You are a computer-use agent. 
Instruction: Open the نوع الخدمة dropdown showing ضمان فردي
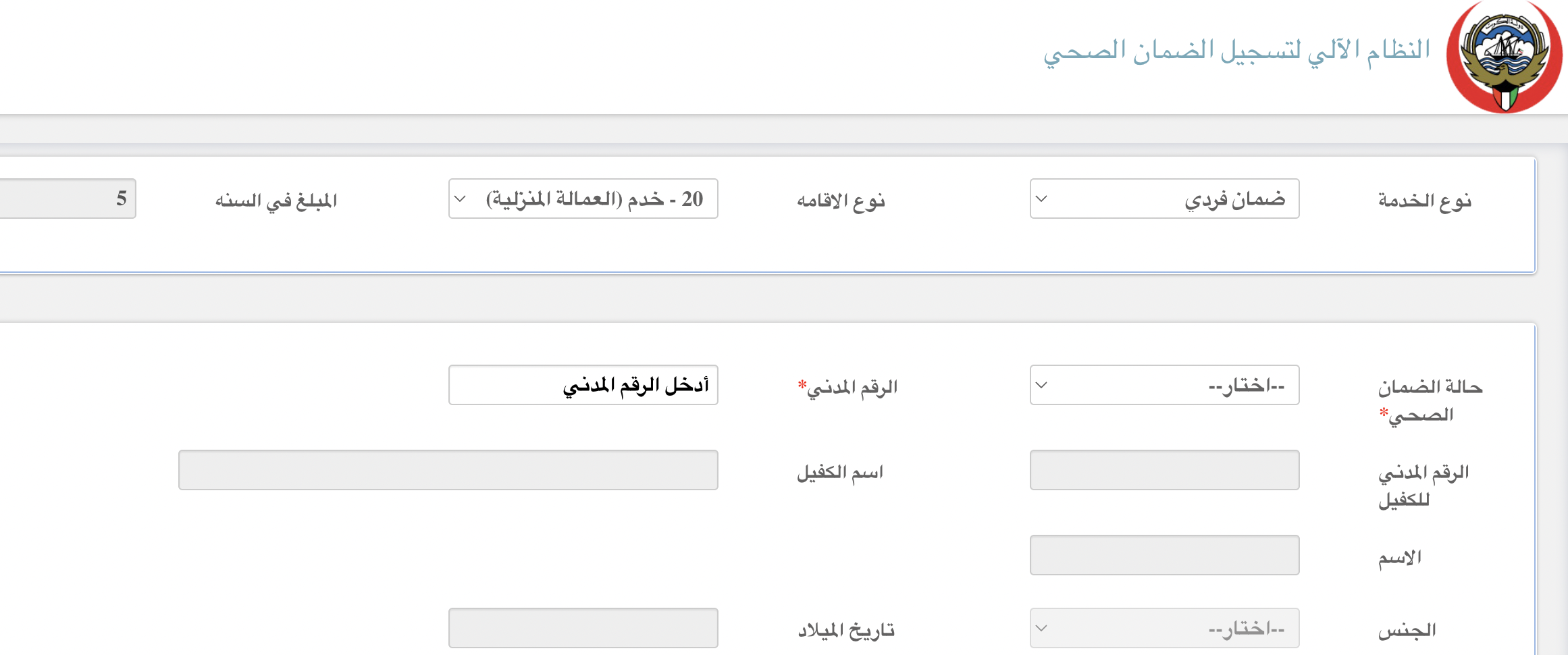click(1164, 199)
